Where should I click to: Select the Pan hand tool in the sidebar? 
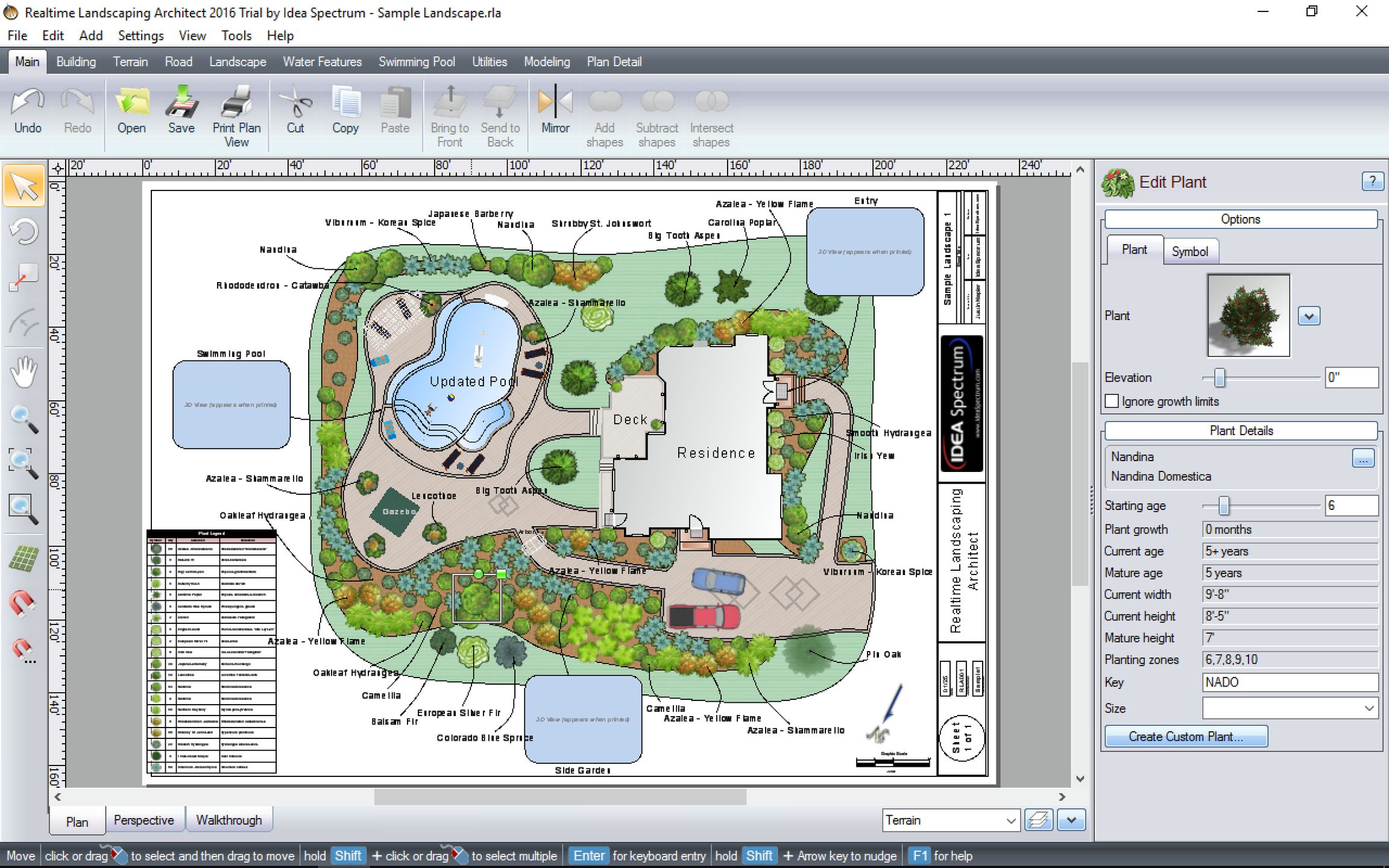click(x=24, y=372)
